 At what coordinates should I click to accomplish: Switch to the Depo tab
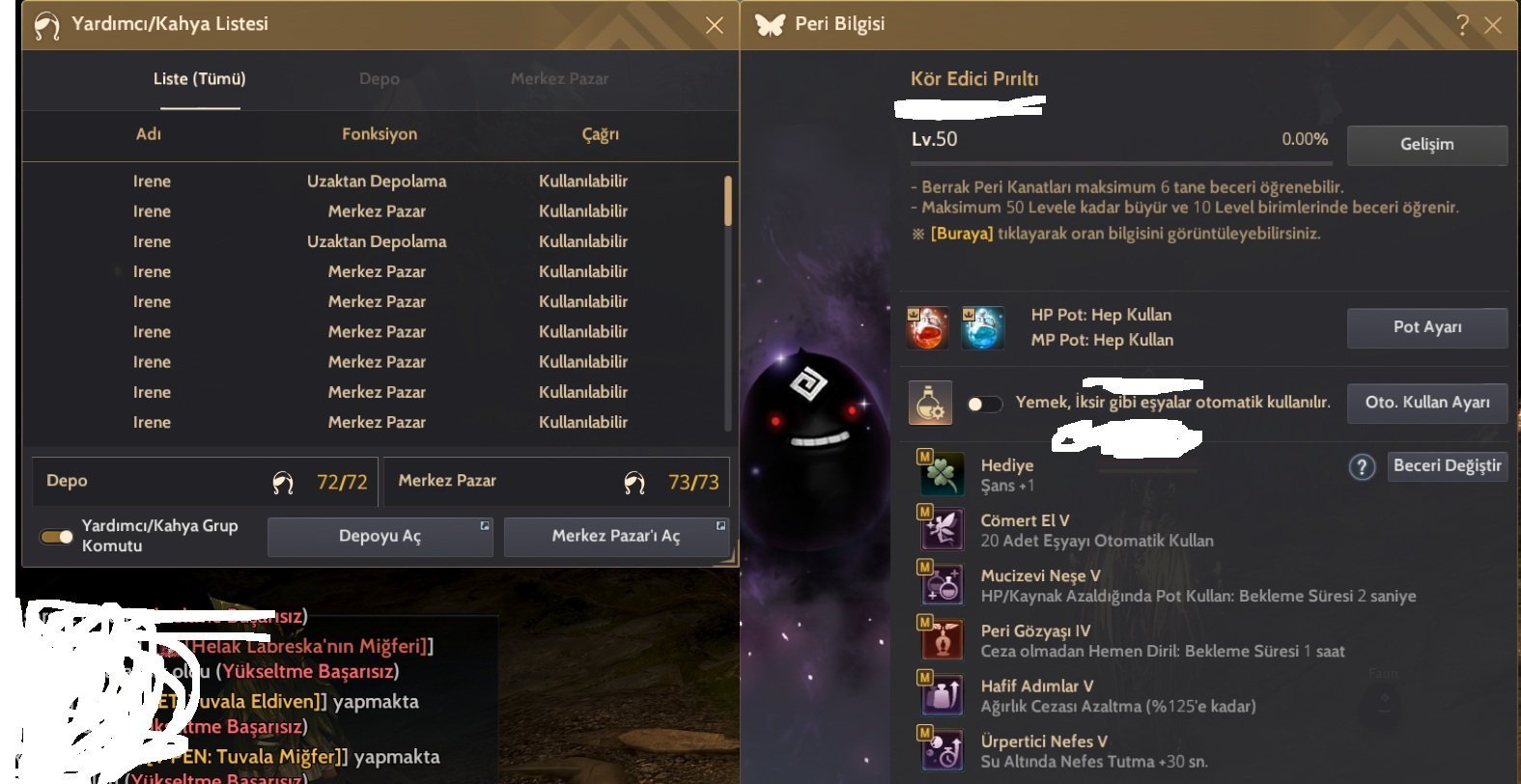[380, 79]
